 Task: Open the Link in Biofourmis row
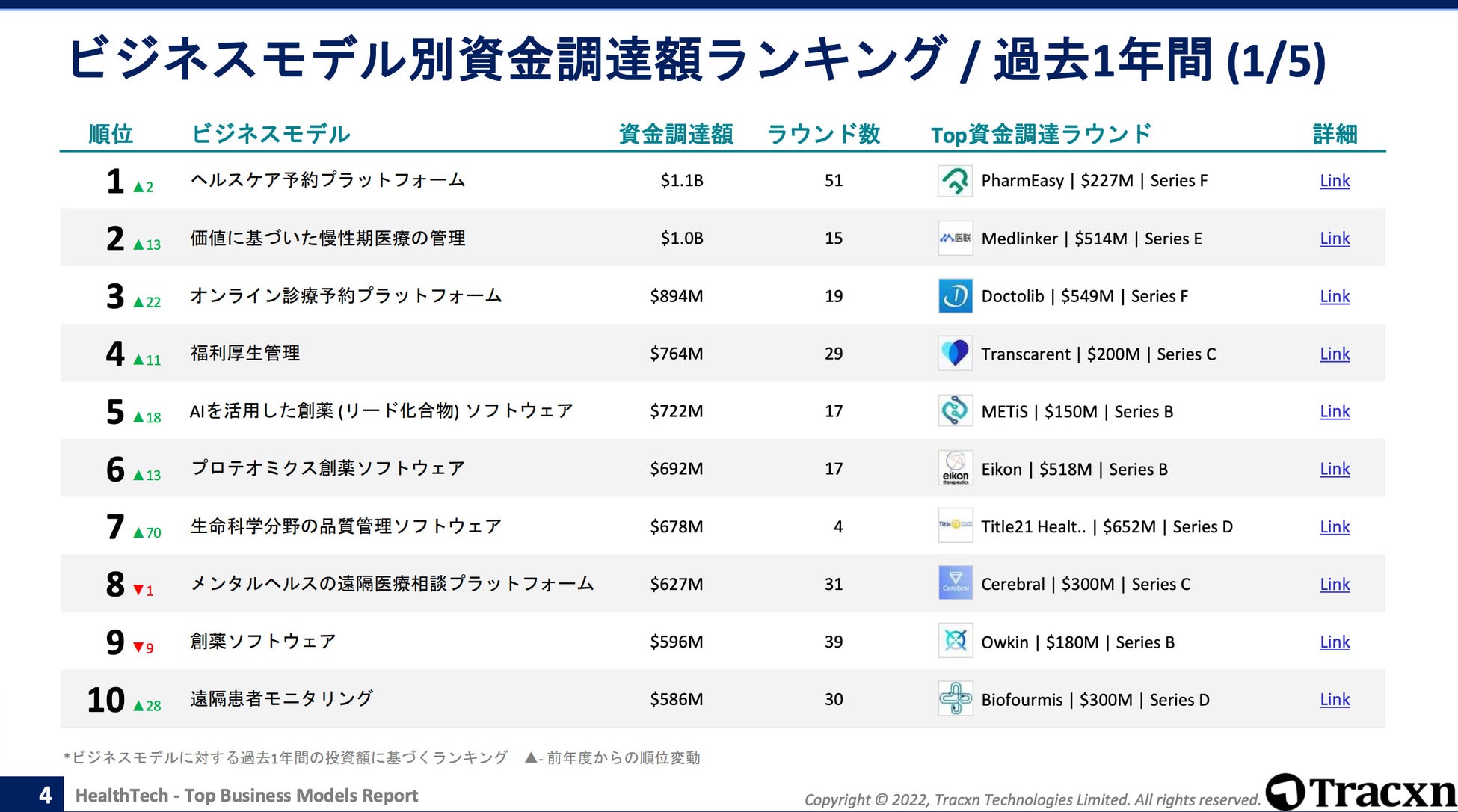(1334, 699)
